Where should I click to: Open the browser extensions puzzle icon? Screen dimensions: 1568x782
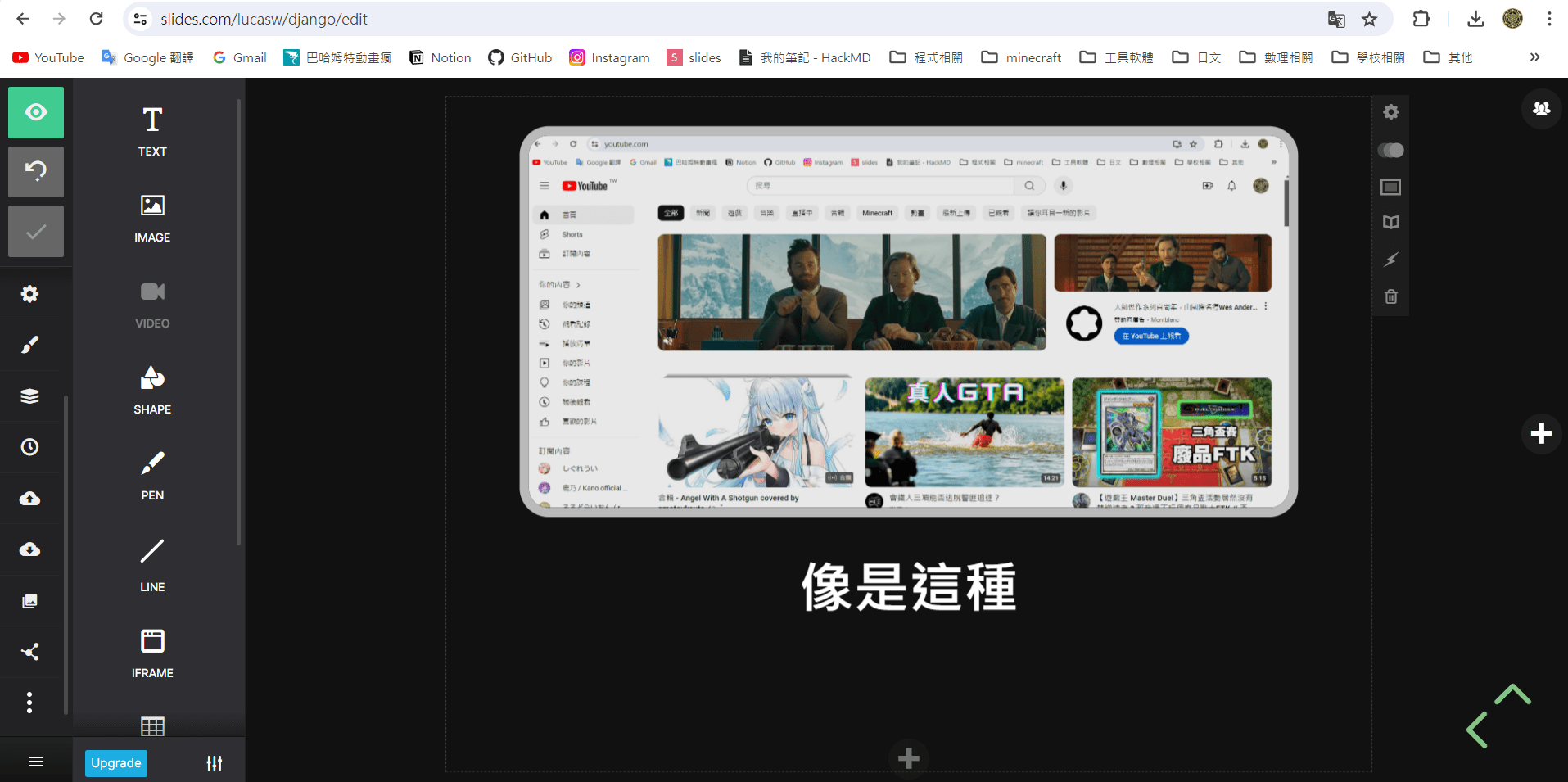click(x=1421, y=19)
